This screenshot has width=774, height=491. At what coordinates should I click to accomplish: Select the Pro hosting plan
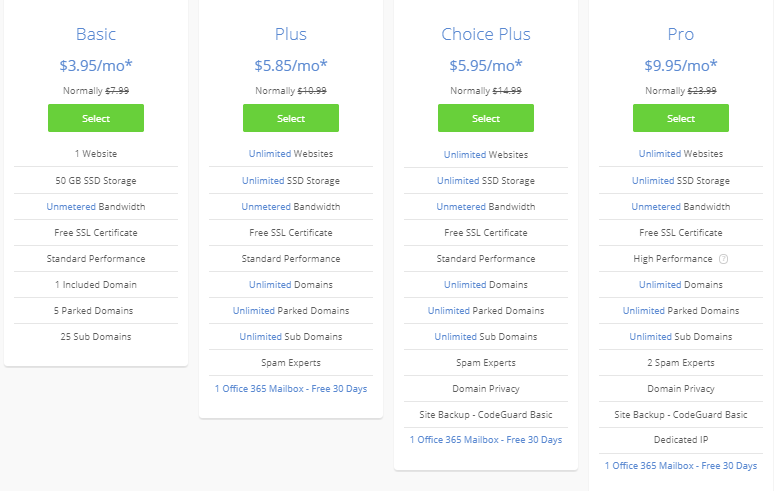point(681,118)
